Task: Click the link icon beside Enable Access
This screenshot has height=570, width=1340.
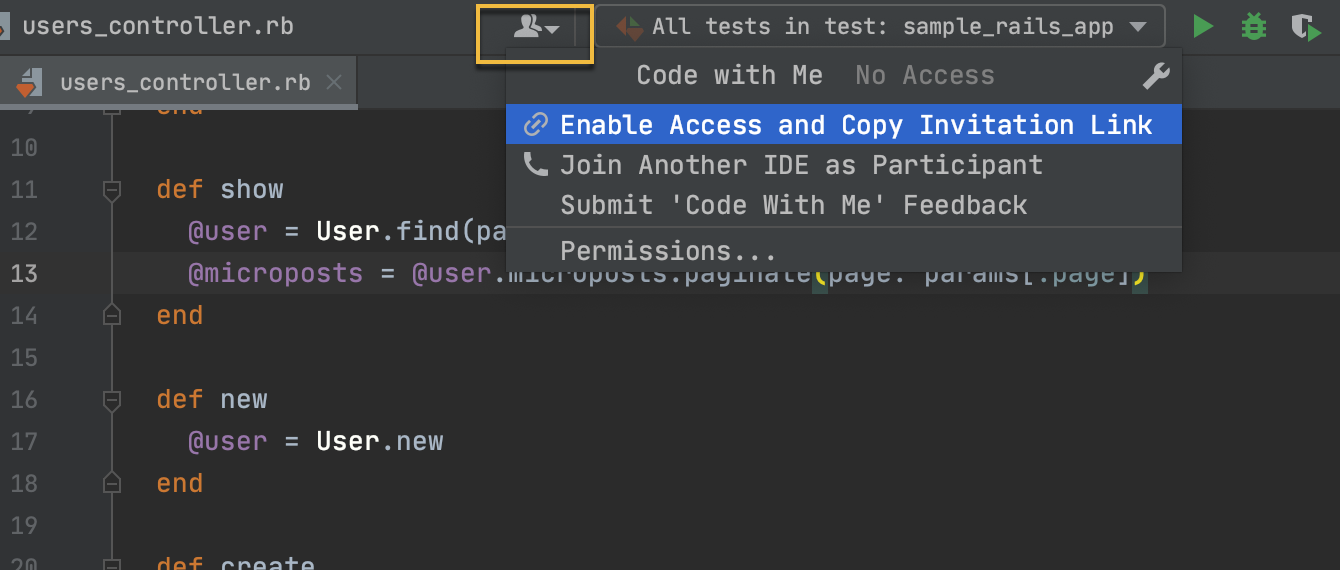Action: [x=537, y=125]
